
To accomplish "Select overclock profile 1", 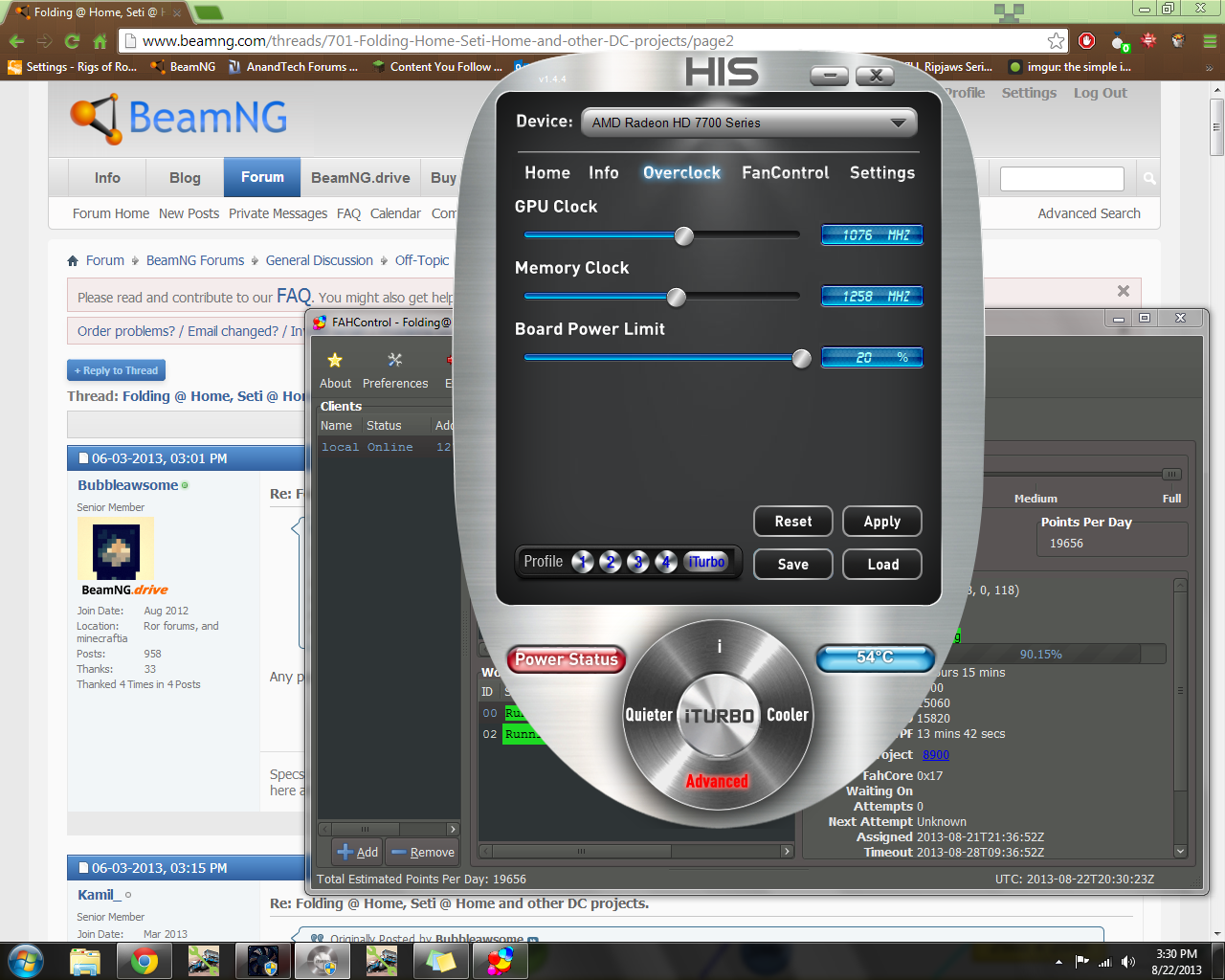I will coord(583,562).
